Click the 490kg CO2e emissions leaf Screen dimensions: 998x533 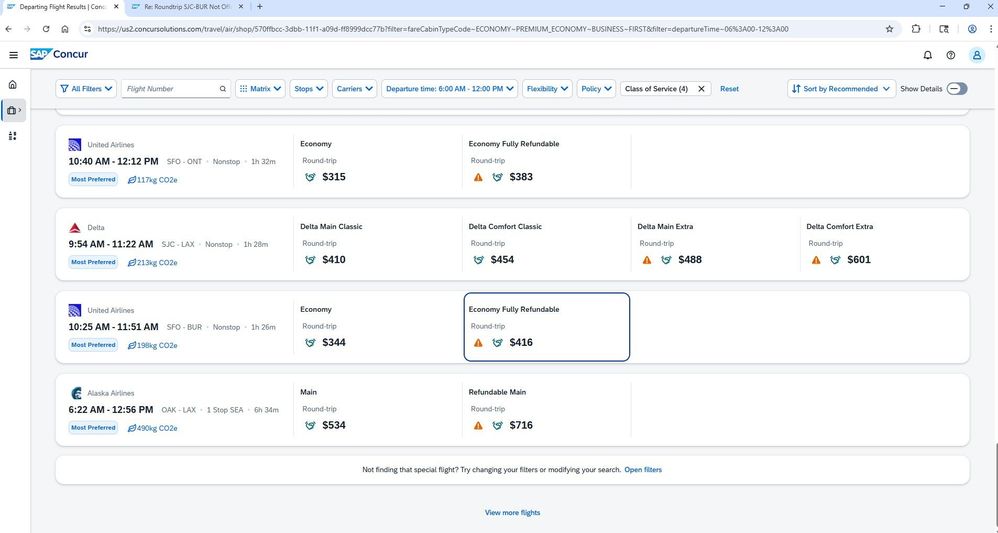pos(132,429)
